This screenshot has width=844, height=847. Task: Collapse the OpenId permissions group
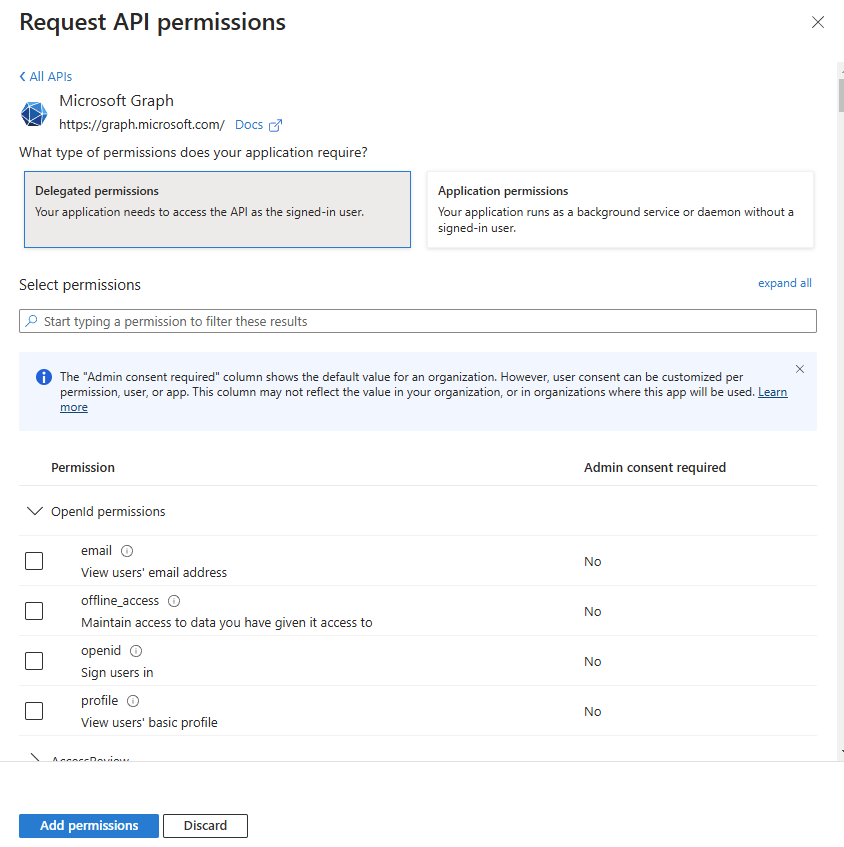[35, 511]
